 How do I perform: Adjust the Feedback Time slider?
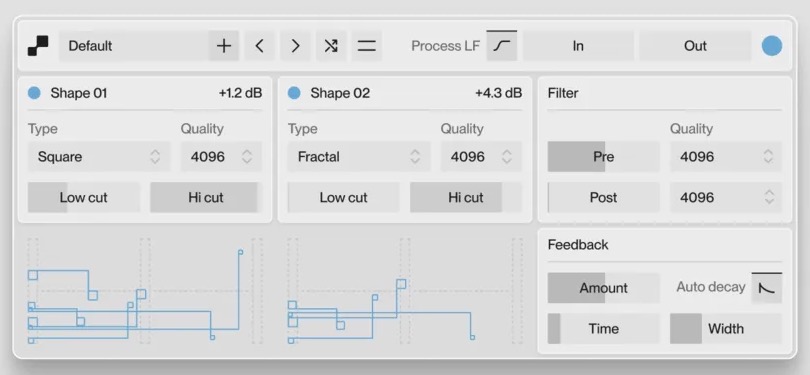pyautogui.click(x=603, y=329)
